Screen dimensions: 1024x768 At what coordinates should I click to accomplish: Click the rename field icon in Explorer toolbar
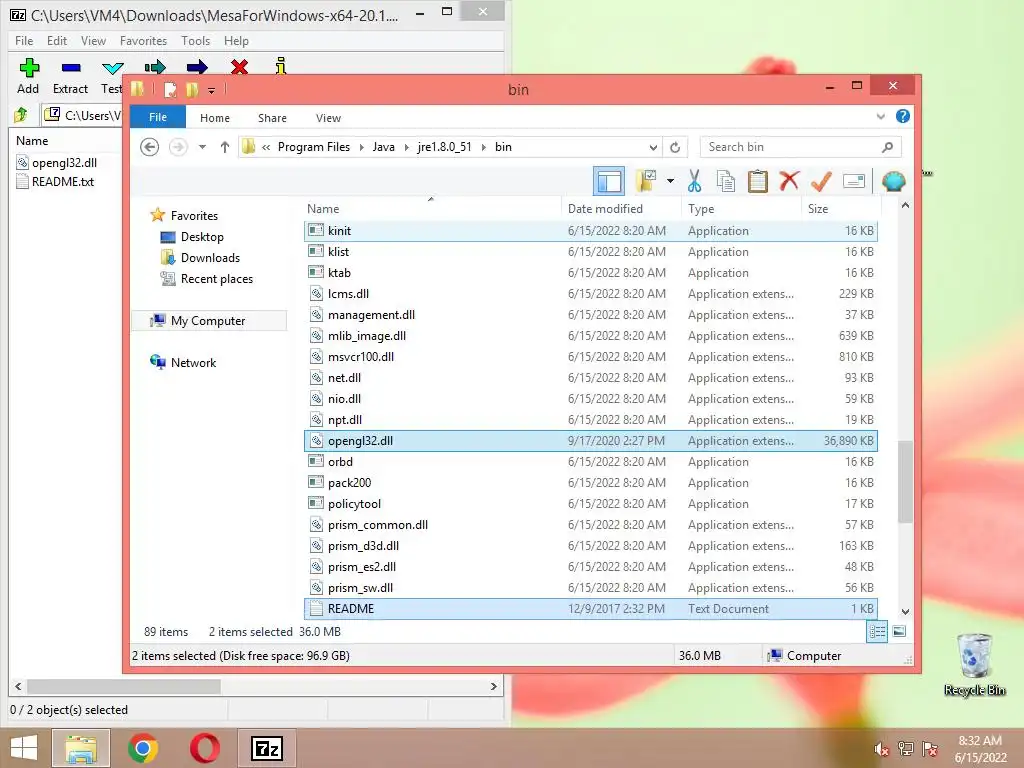click(x=854, y=181)
